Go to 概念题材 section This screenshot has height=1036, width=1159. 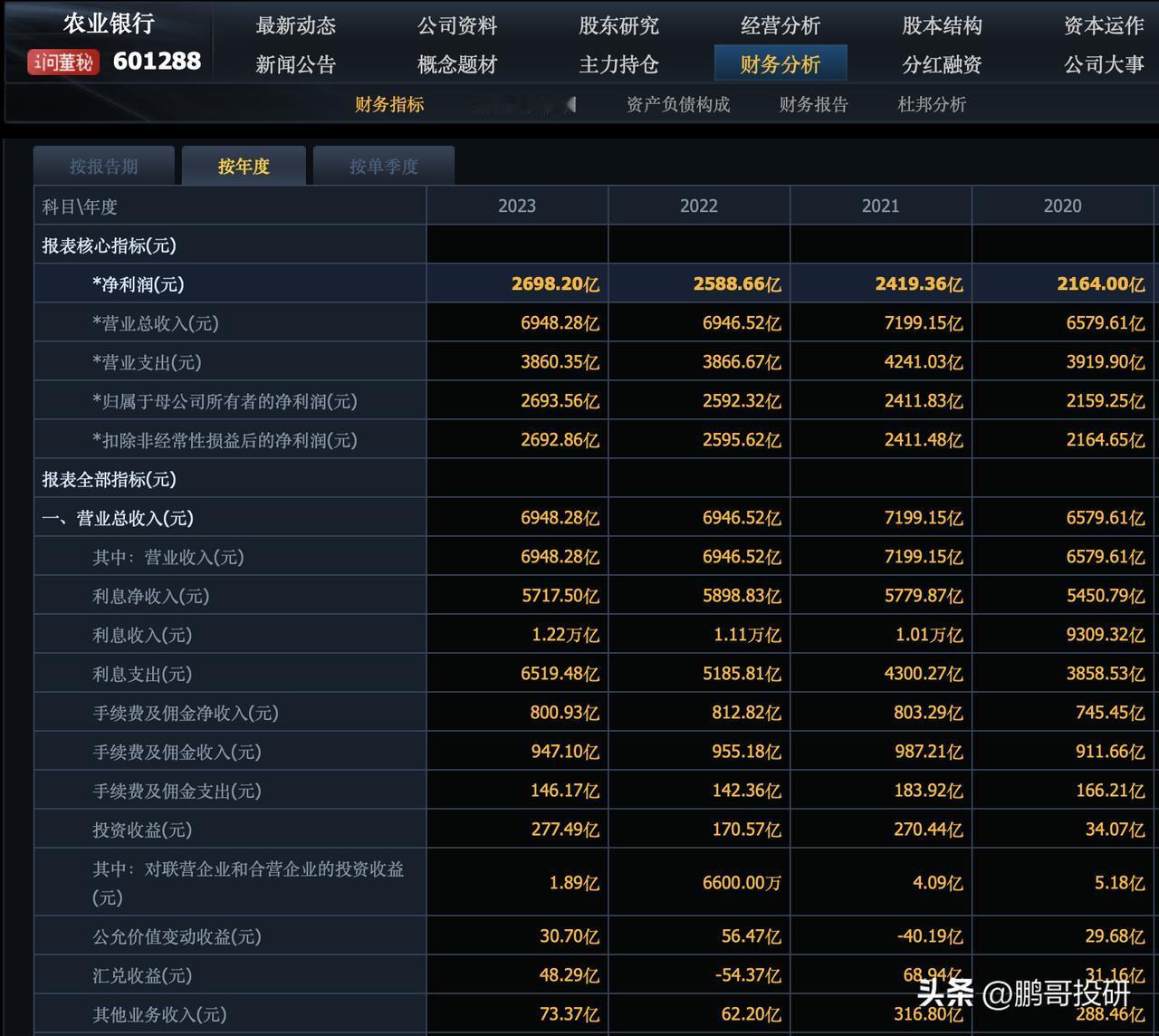[457, 64]
